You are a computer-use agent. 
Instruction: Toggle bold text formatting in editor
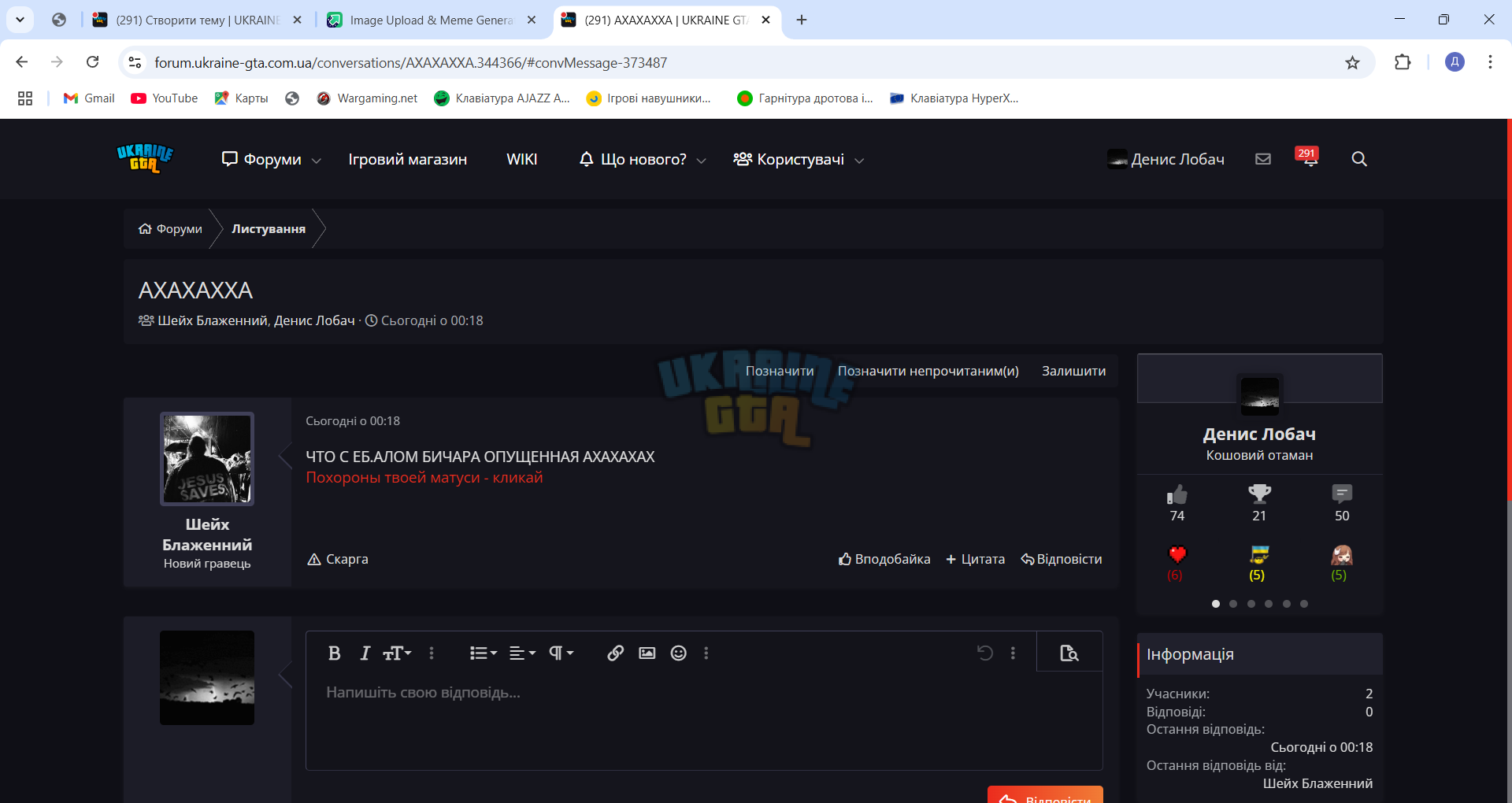(334, 653)
